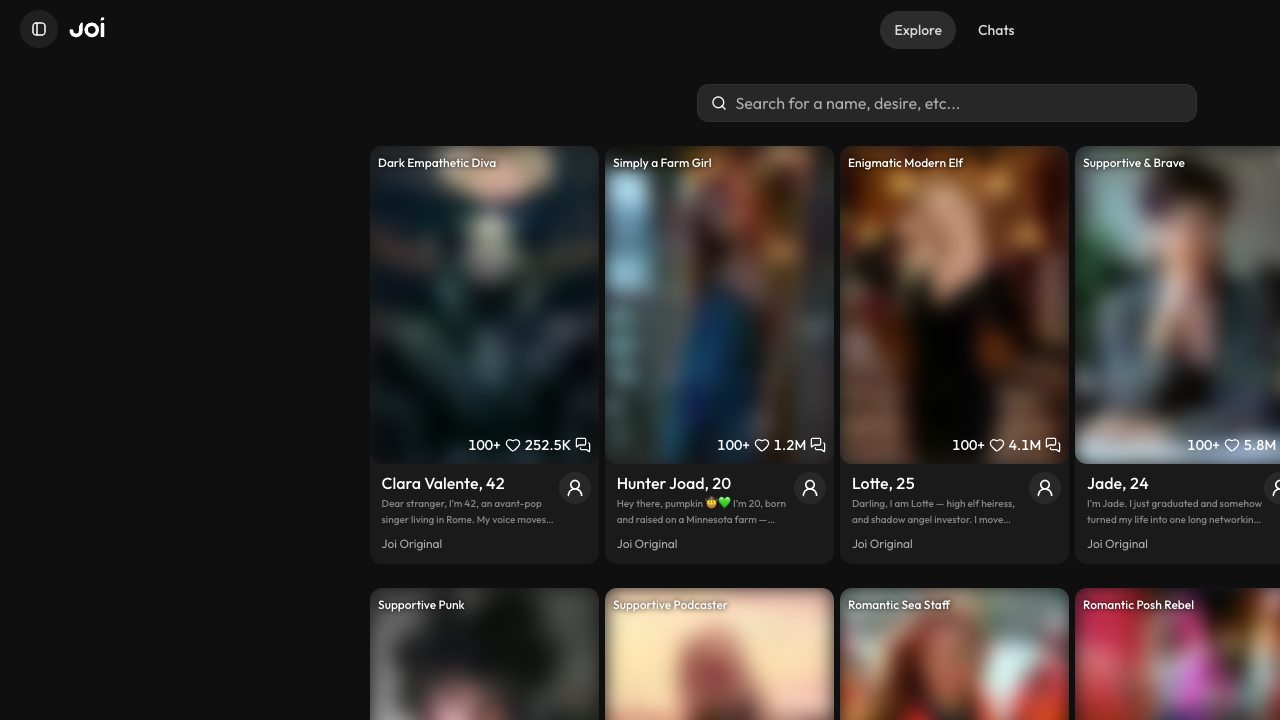
Task: Open the Dark Empathetic Diva card image
Action: pos(484,305)
